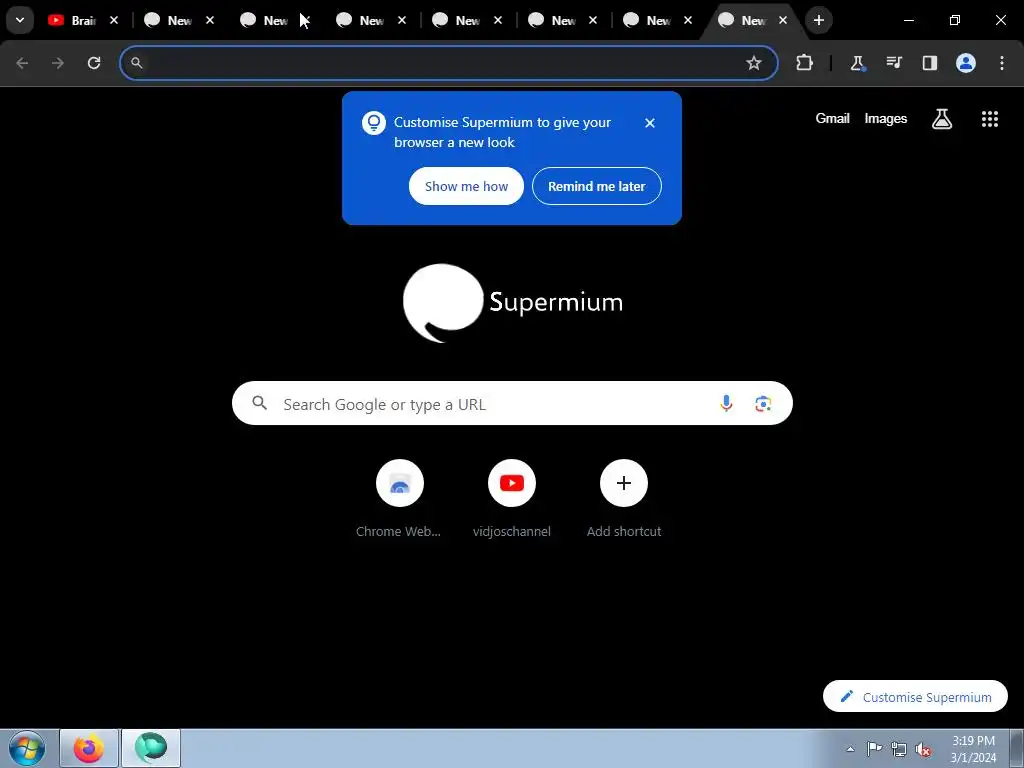Open the Windows Start menu

click(27, 748)
